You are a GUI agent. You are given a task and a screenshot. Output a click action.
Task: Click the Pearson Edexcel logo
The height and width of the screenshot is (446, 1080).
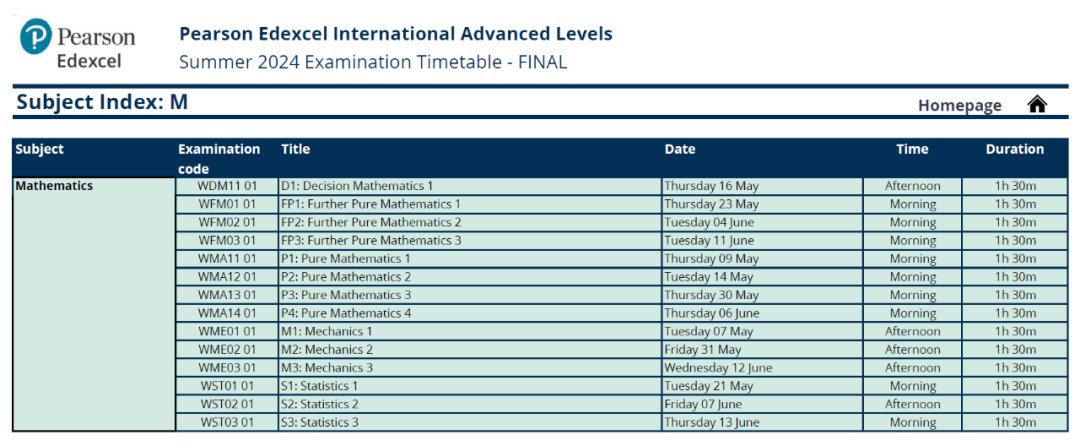tap(78, 45)
